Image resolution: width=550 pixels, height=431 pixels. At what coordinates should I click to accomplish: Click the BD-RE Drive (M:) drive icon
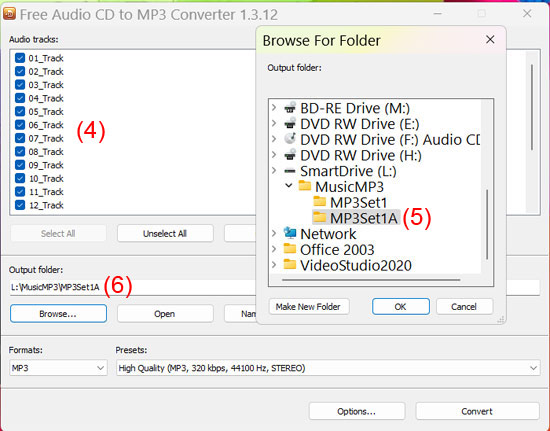click(290, 108)
